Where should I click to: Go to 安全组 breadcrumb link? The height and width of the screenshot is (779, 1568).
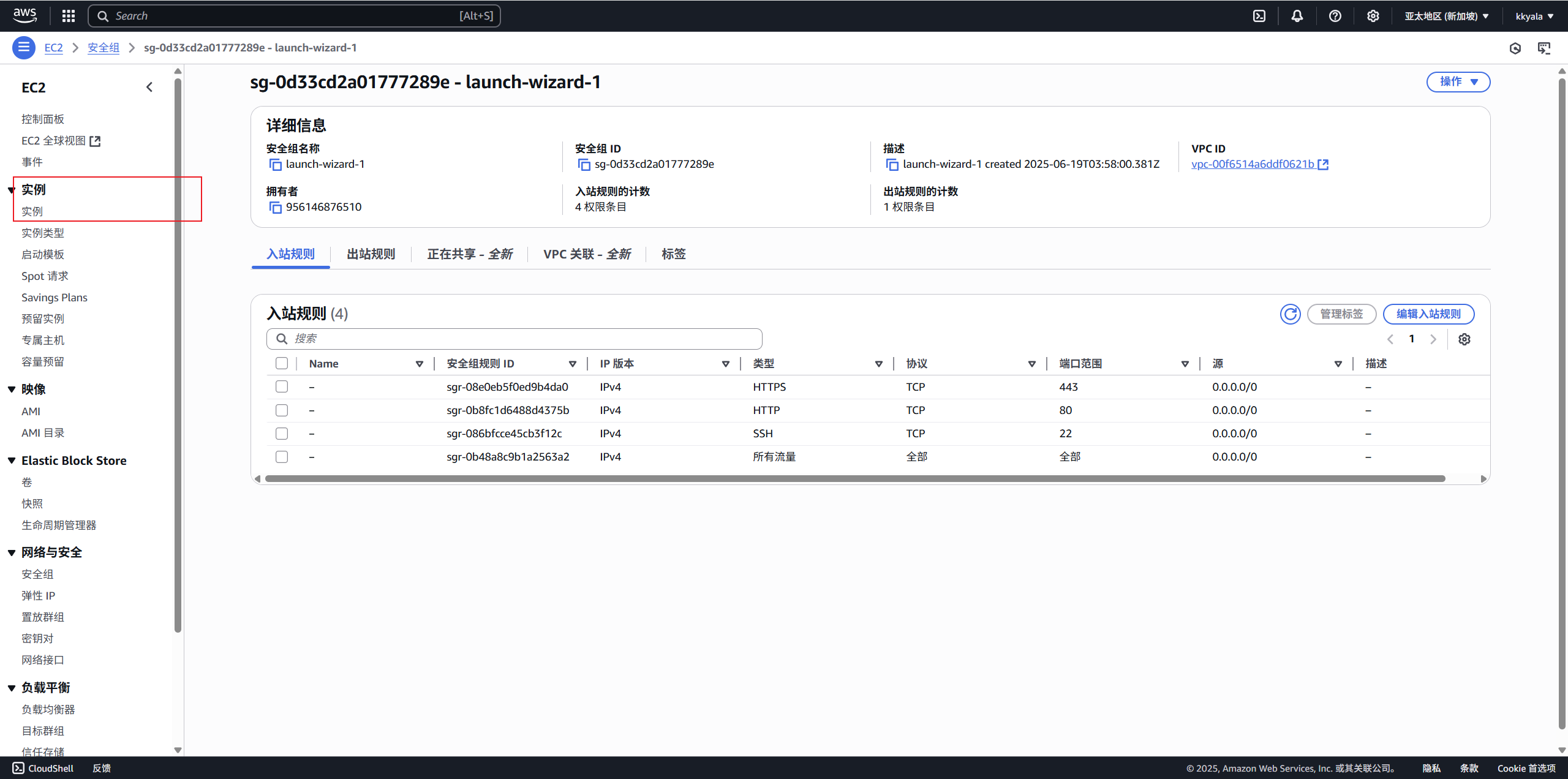[x=104, y=48]
